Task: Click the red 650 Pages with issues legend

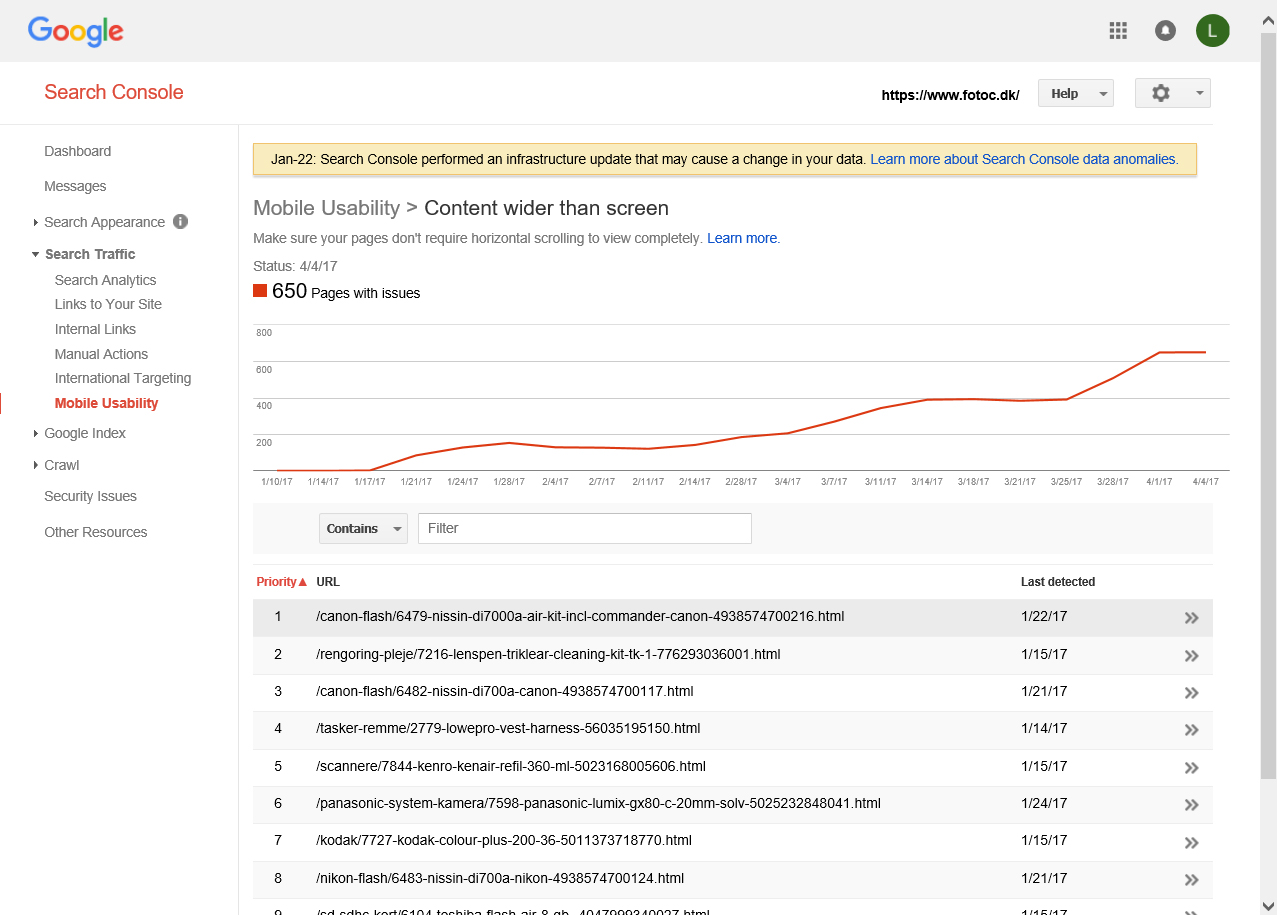Action: point(337,292)
